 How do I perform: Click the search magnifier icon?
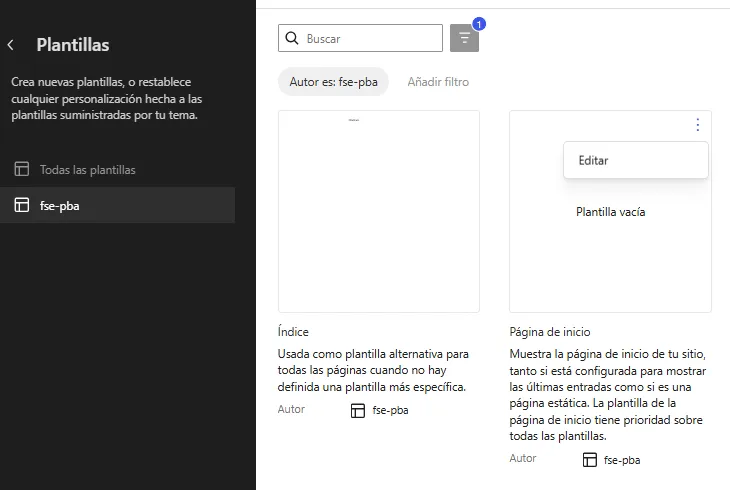pyautogui.click(x=292, y=38)
